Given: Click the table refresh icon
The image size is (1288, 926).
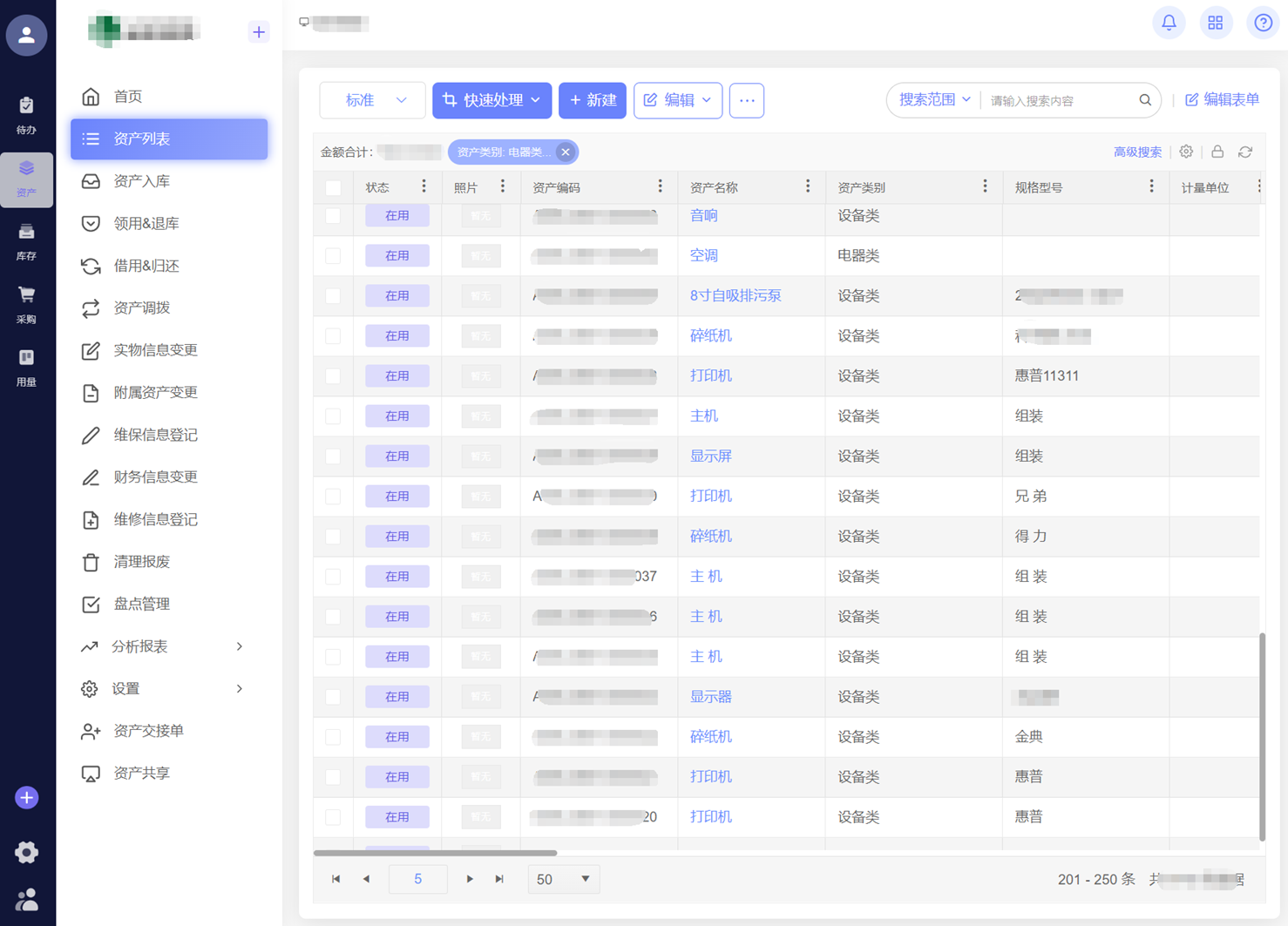Looking at the screenshot, I should tap(1245, 152).
